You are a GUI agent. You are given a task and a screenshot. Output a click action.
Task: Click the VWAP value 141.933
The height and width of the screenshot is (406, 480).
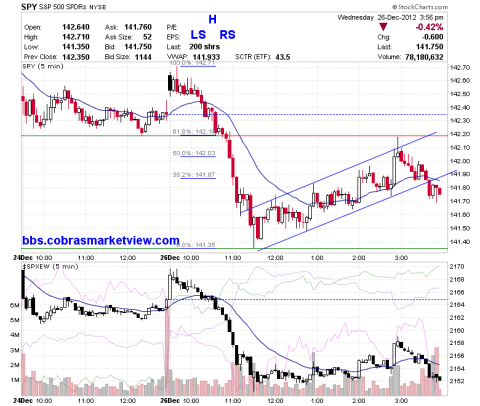[206, 57]
